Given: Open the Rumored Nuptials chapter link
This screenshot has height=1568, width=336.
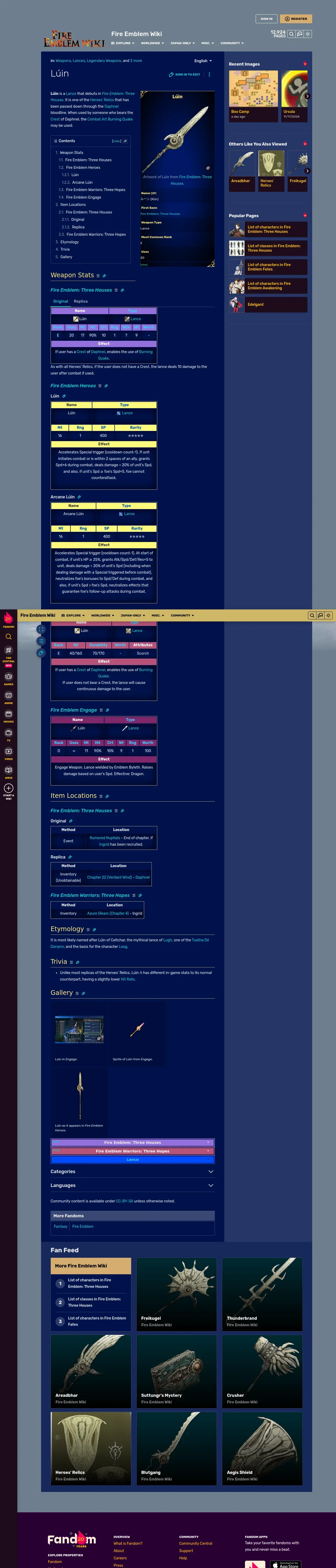Looking at the screenshot, I should tap(105, 838).
